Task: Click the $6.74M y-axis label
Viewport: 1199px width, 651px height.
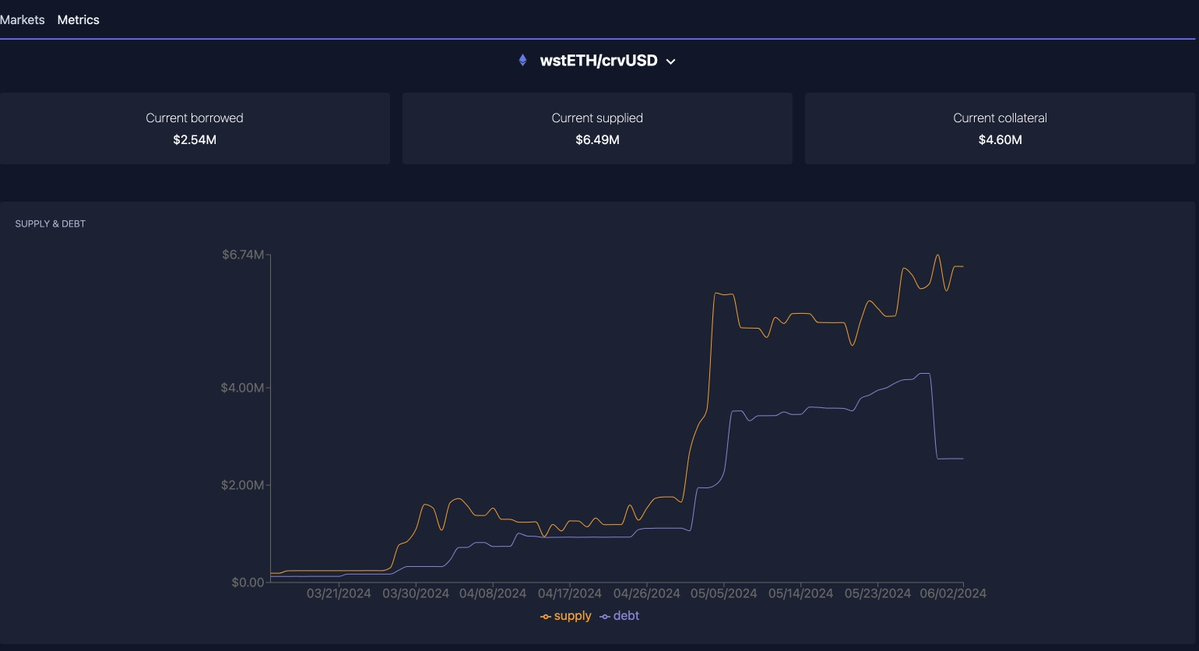Action: [243, 255]
